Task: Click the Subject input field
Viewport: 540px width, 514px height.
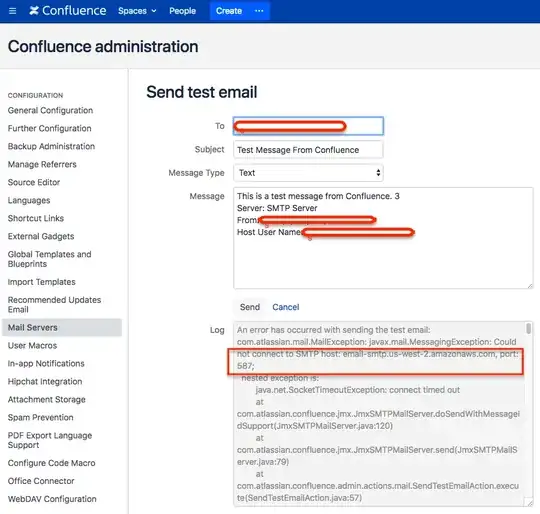Action: [308, 150]
